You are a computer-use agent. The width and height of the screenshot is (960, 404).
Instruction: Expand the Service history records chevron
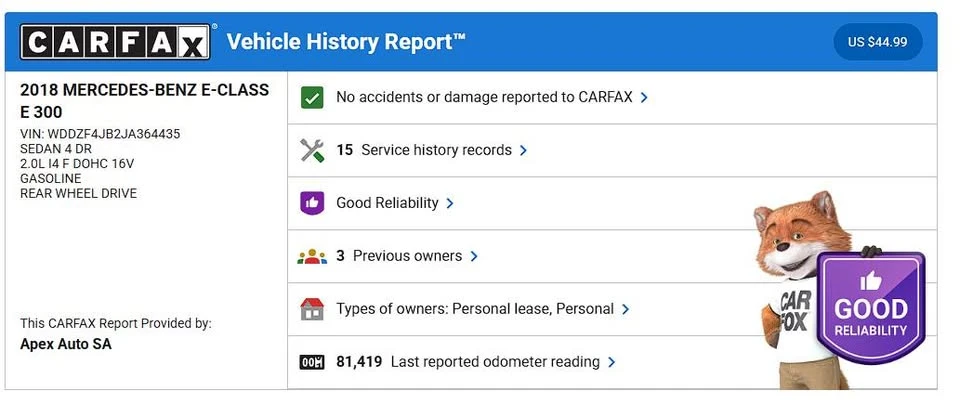pyautogui.click(x=523, y=150)
